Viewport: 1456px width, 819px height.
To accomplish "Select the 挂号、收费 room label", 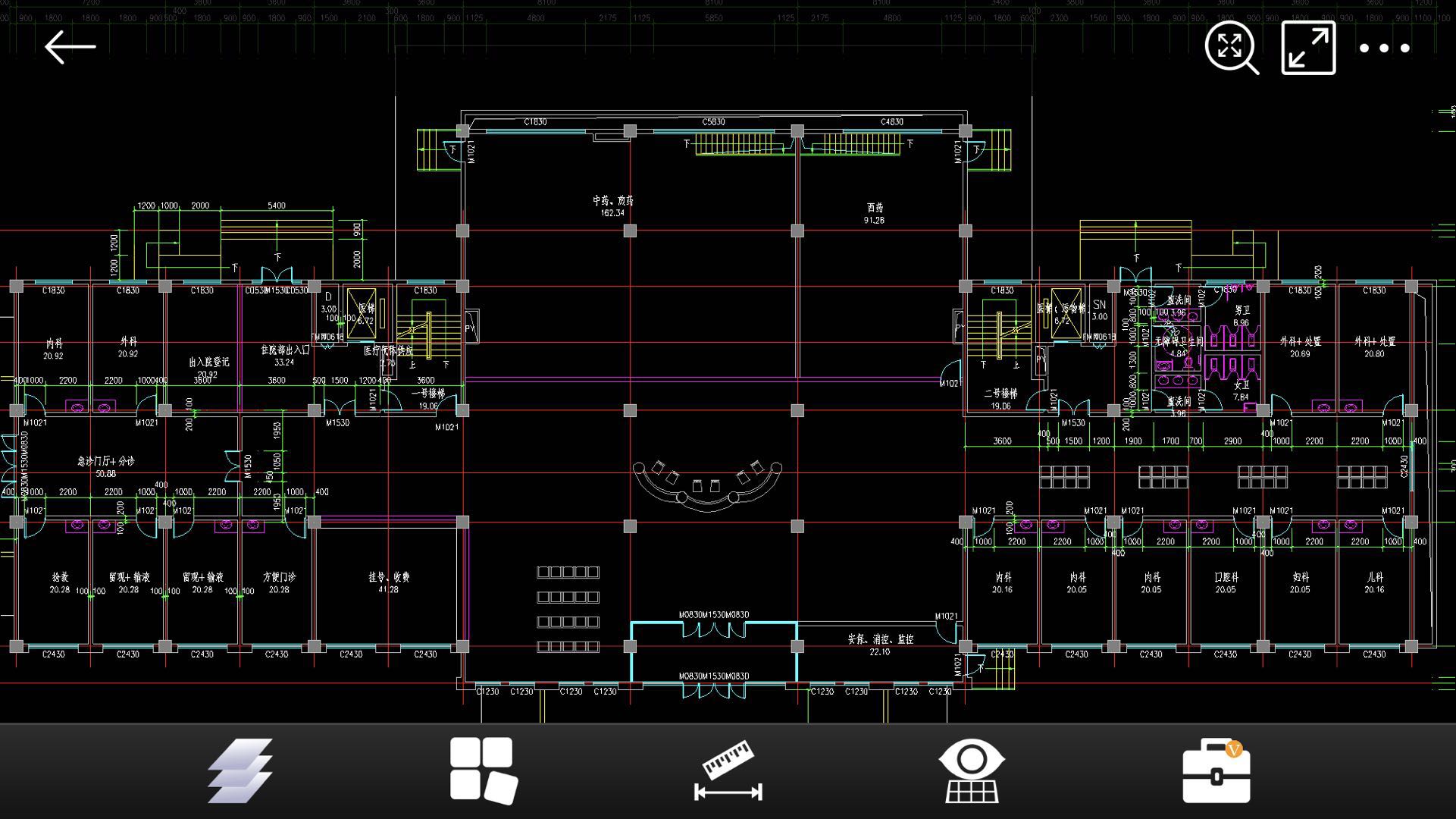I will [389, 577].
